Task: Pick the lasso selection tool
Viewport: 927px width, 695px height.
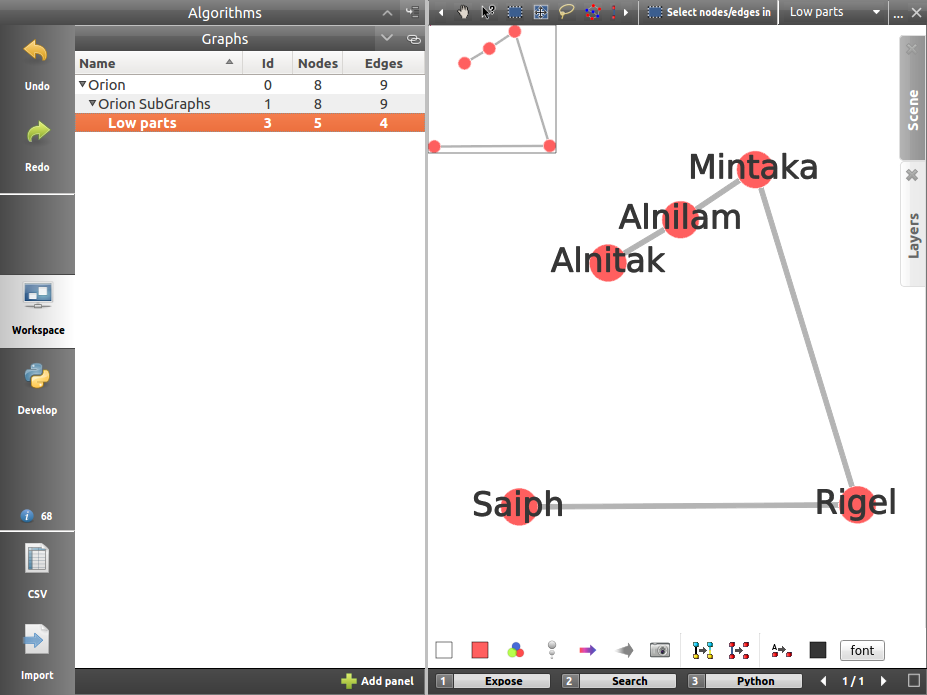Action: (x=567, y=12)
